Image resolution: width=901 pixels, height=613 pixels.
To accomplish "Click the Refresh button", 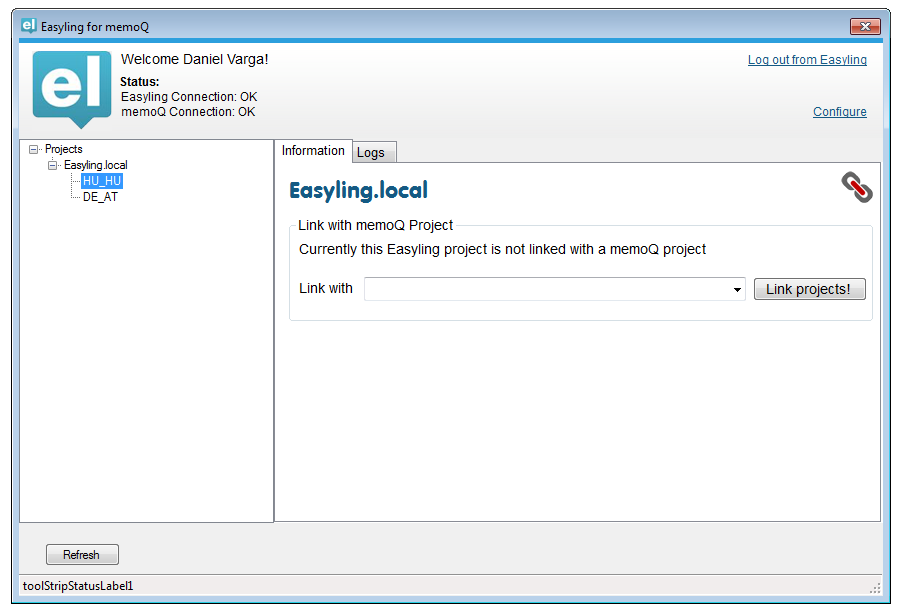I will (x=82, y=554).
